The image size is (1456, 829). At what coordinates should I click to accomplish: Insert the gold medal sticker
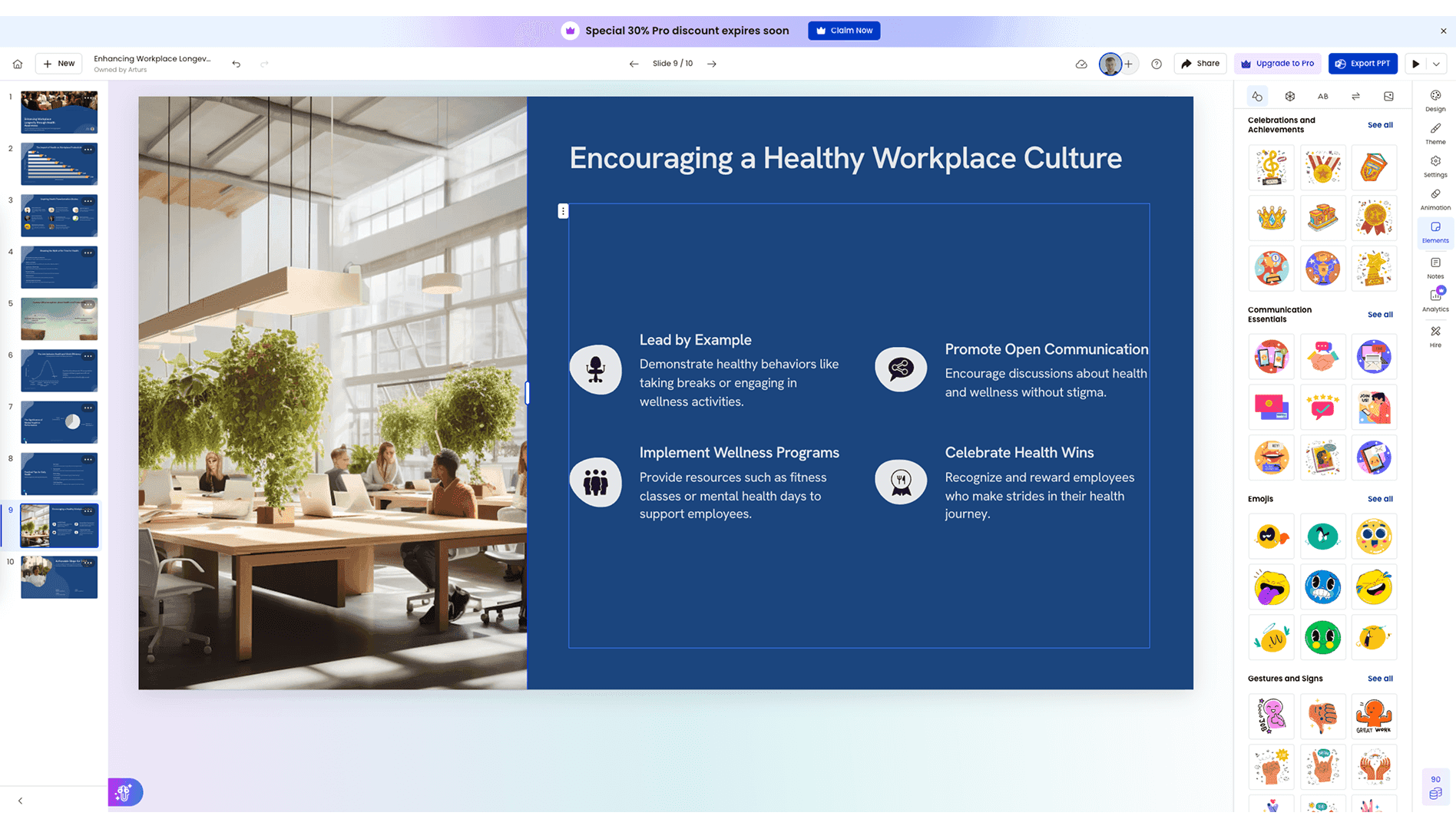pos(1322,167)
